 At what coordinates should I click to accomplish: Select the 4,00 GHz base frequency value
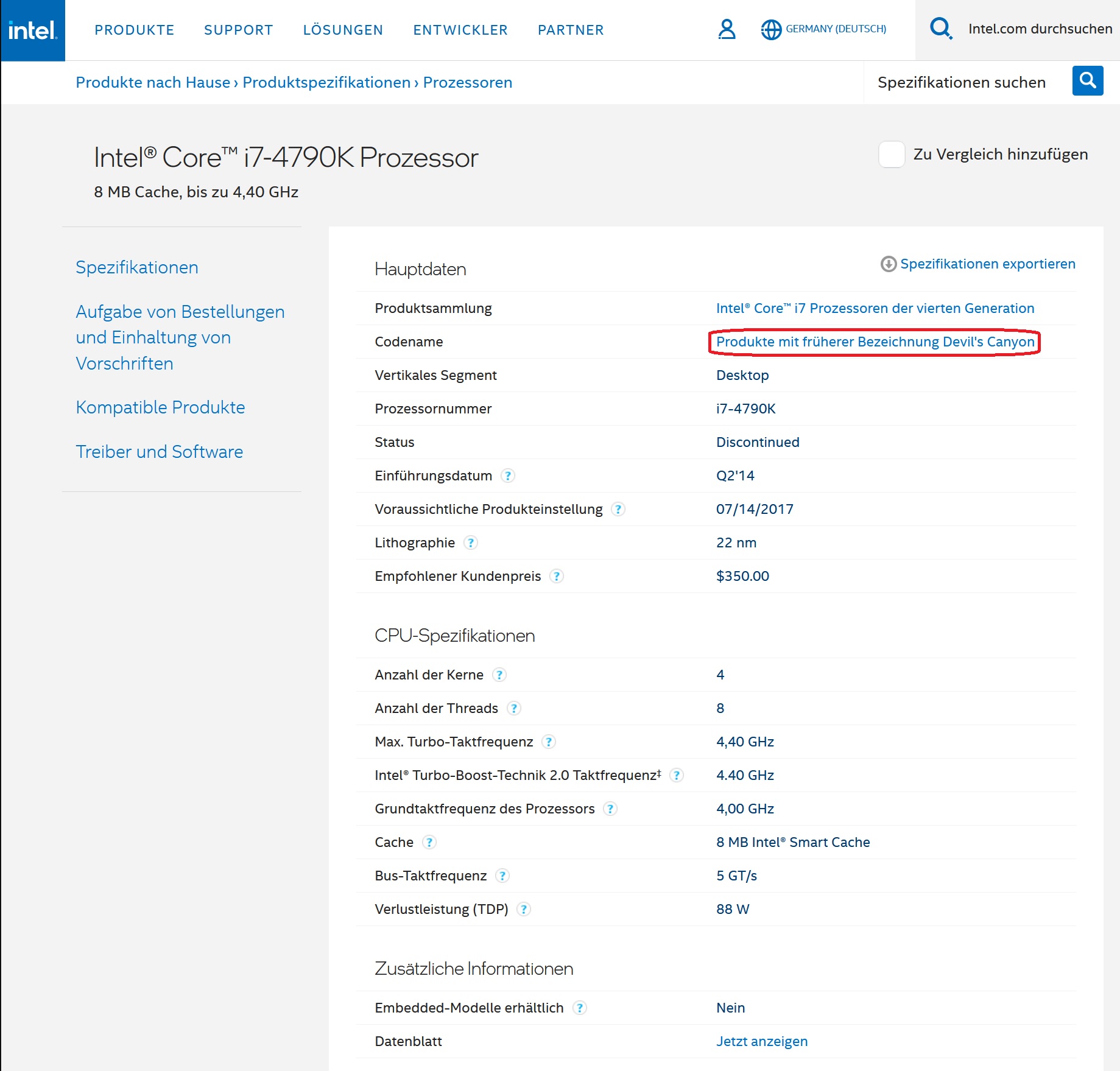pos(745,809)
